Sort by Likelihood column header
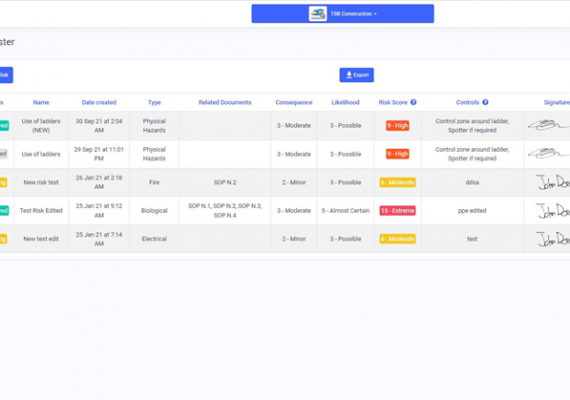This screenshot has width=570, height=400. coord(345,103)
